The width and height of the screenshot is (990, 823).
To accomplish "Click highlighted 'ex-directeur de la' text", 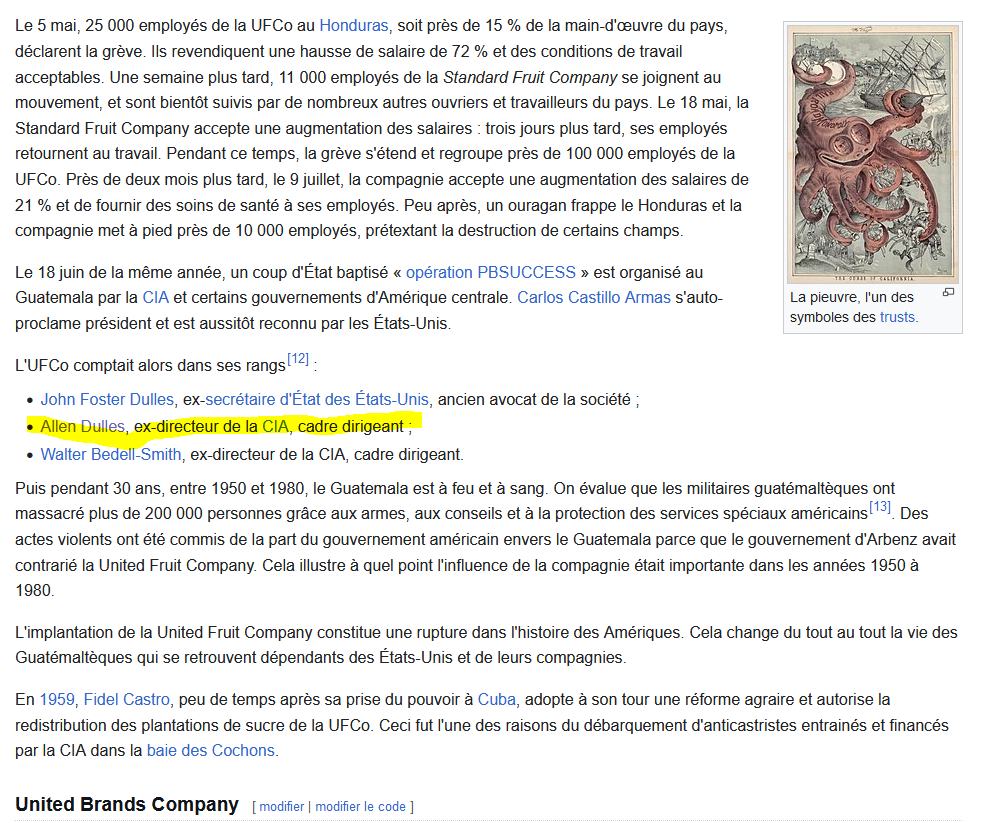I will [196, 427].
